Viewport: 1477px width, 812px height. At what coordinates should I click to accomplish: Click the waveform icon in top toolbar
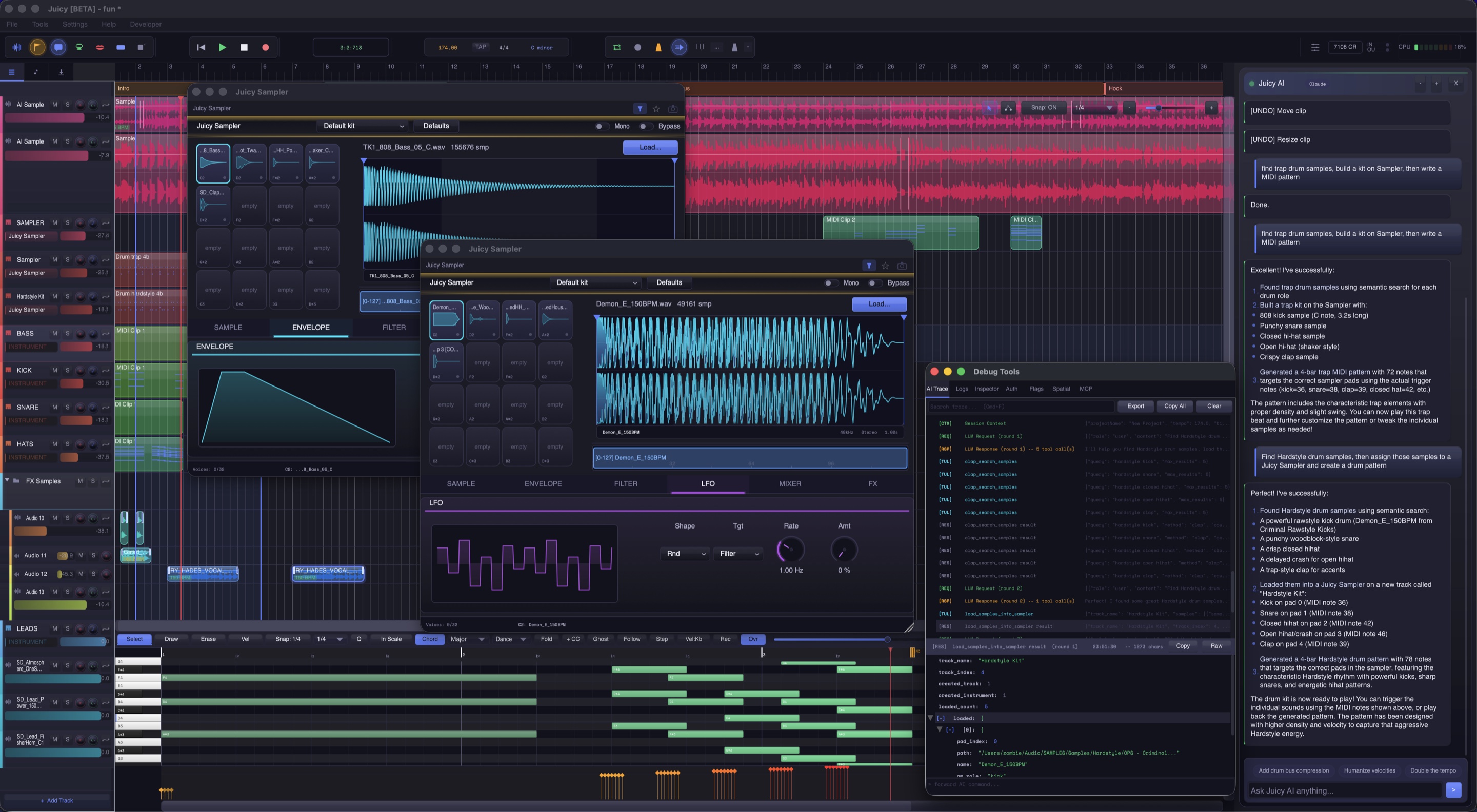[x=16, y=47]
